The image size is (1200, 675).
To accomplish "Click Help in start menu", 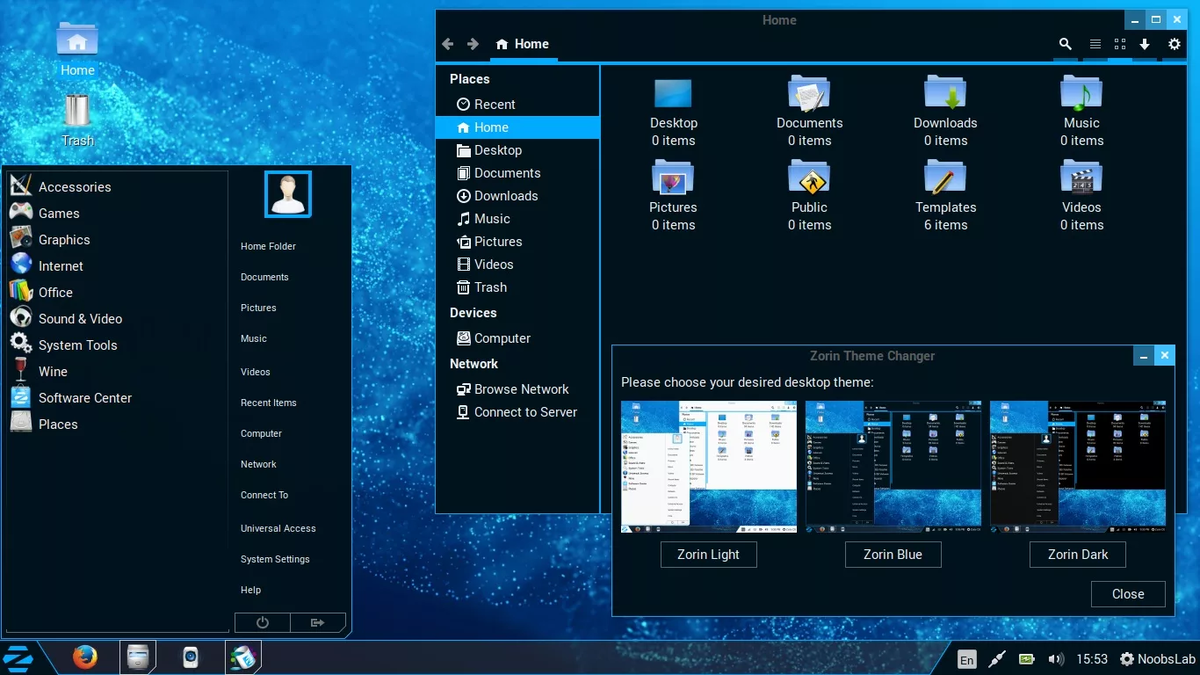I will (250, 590).
